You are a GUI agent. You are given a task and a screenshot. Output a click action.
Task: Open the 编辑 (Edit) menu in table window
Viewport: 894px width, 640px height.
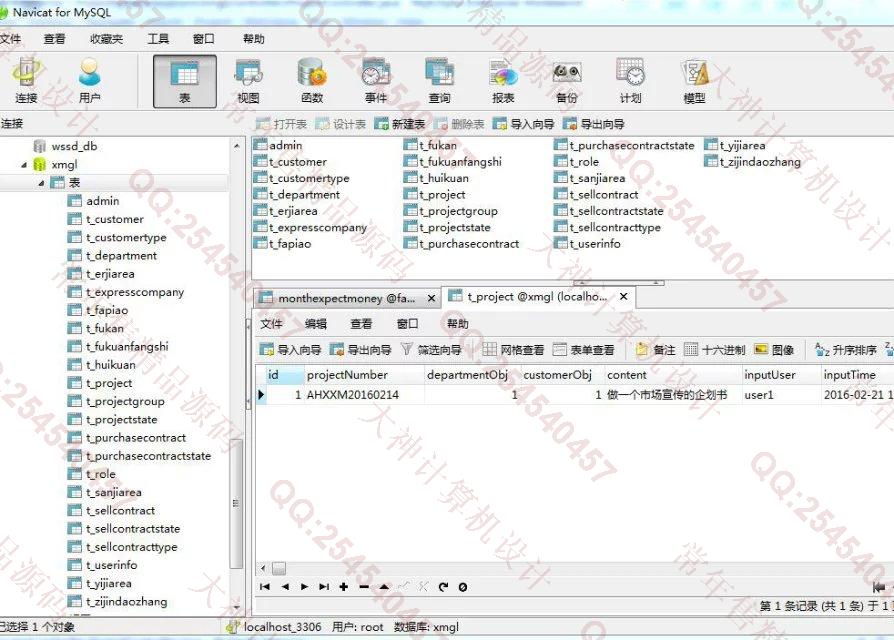[x=316, y=324]
